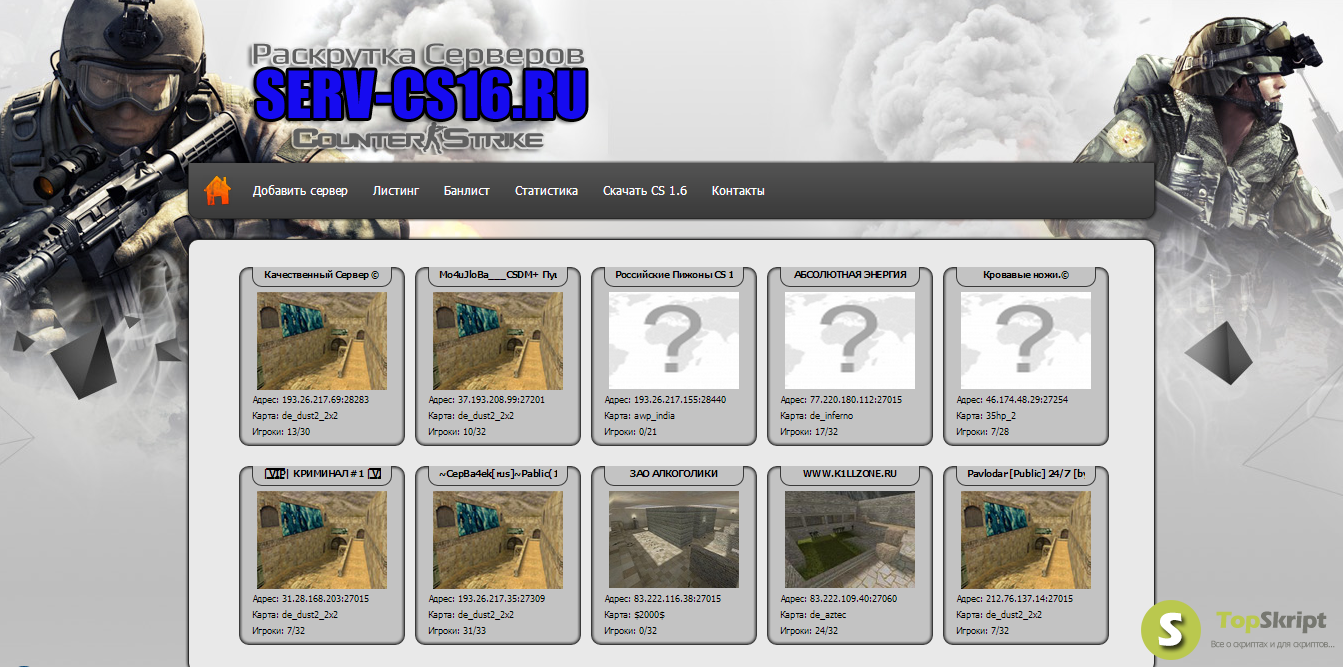
Task: Click player count 17/32
Action: pyautogui.click(x=828, y=432)
